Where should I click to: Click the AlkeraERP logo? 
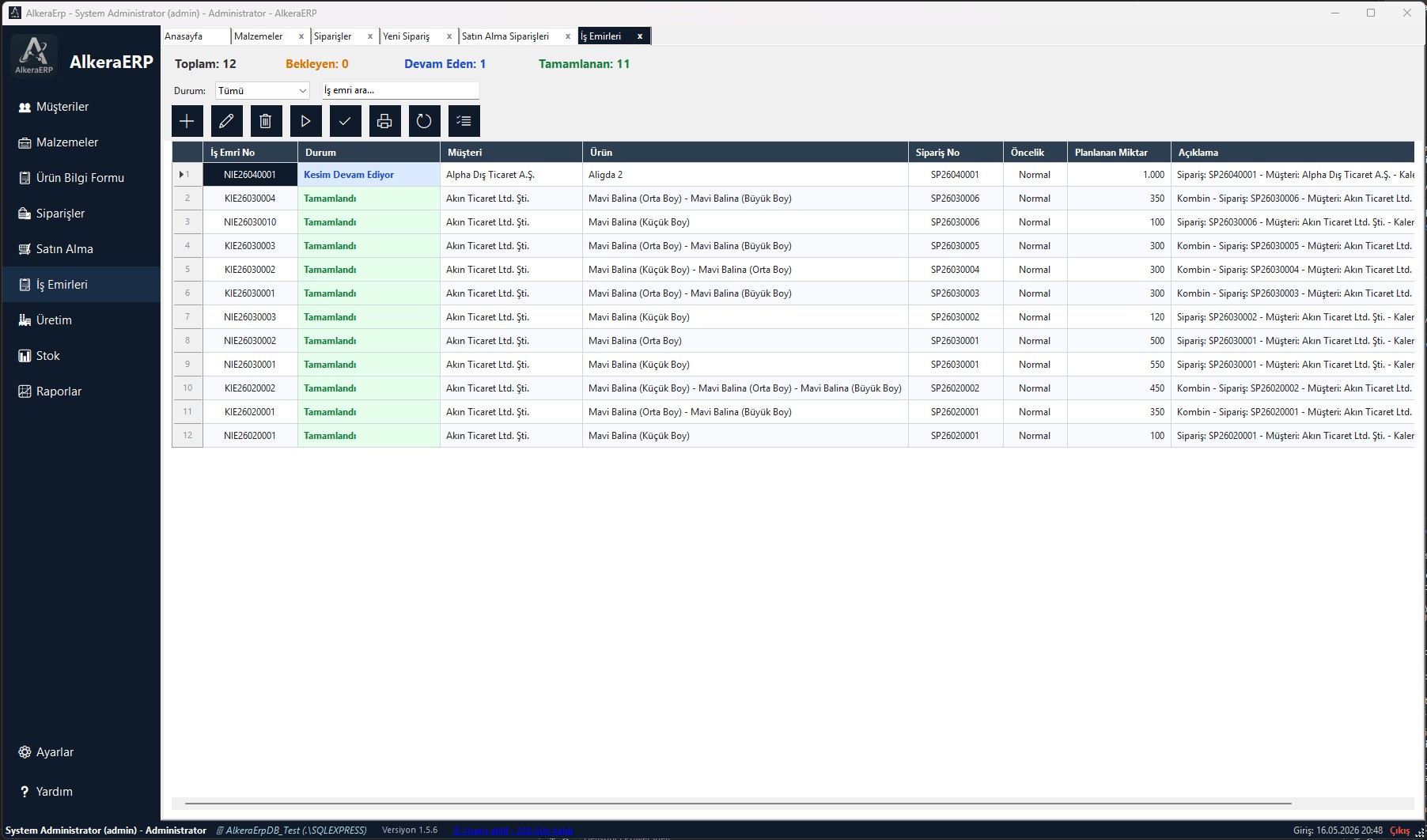tap(34, 55)
